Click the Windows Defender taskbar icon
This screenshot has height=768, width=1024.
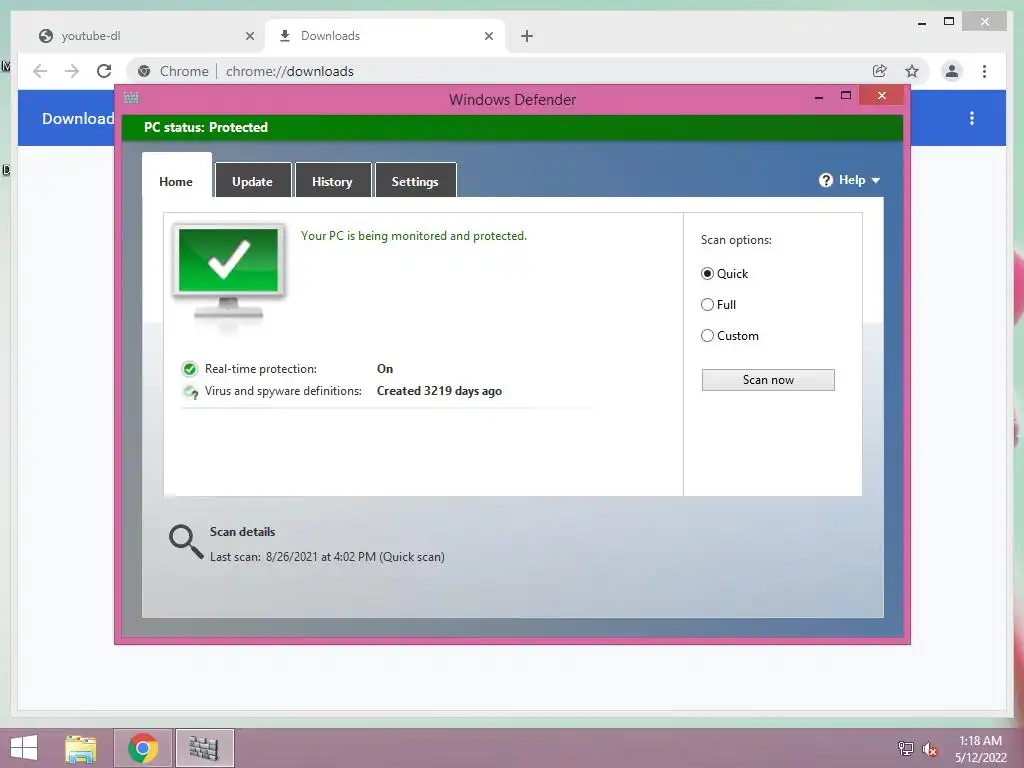pos(204,748)
